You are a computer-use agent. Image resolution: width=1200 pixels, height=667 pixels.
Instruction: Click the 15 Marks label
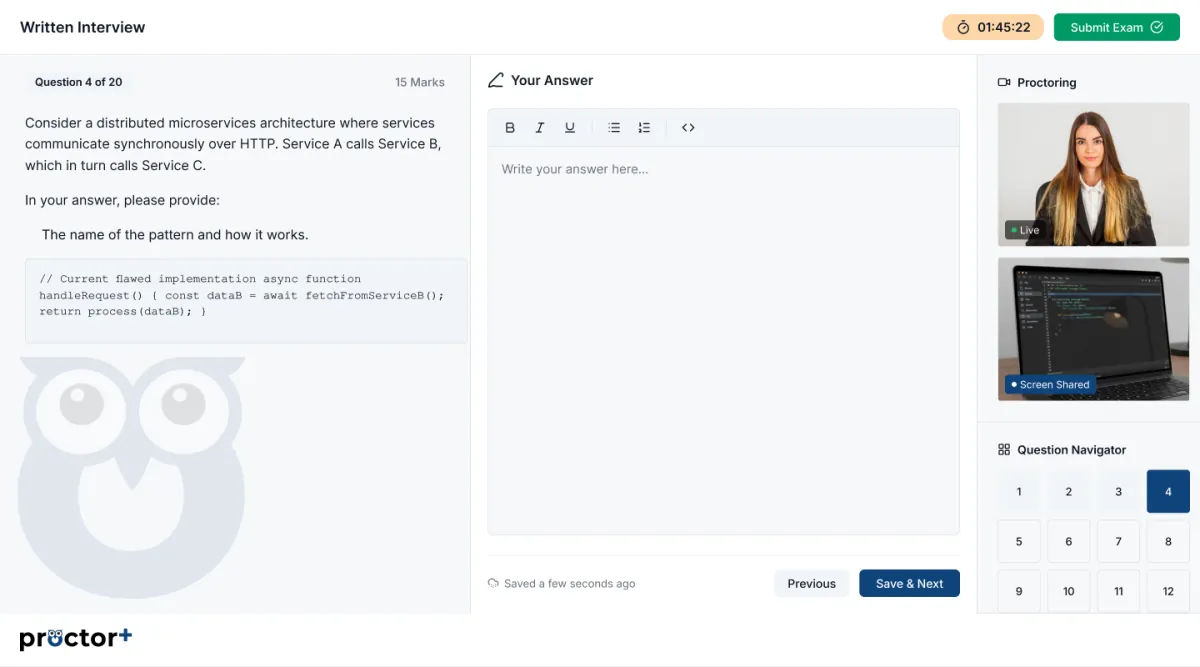click(420, 82)
